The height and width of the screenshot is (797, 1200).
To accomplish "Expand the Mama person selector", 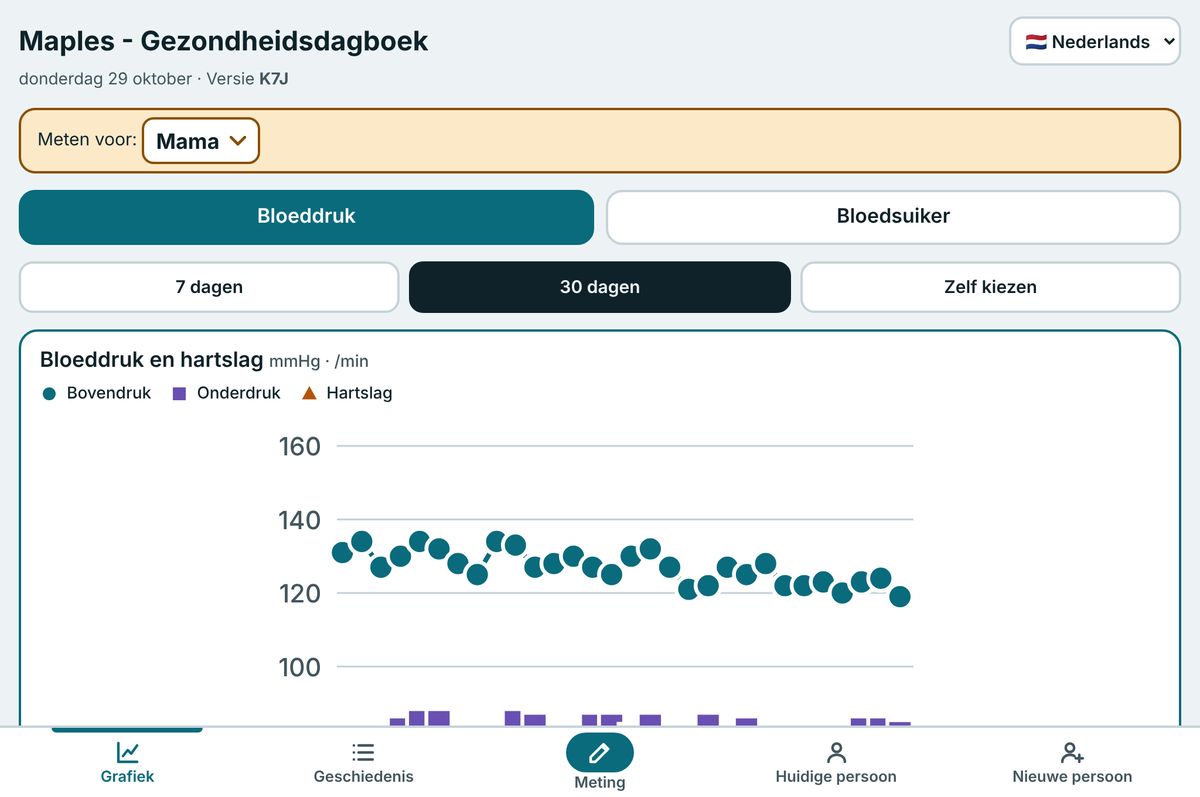I will tap(201, 141).
